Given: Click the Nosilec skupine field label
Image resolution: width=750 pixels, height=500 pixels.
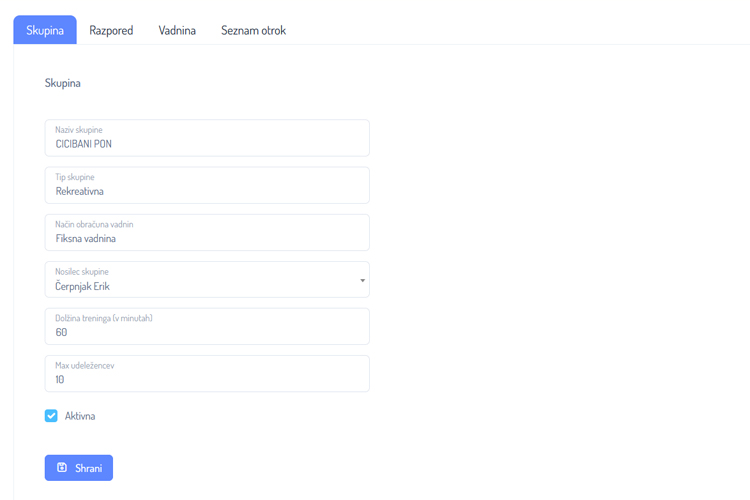Looking at the screenshot, I should 82,272.
